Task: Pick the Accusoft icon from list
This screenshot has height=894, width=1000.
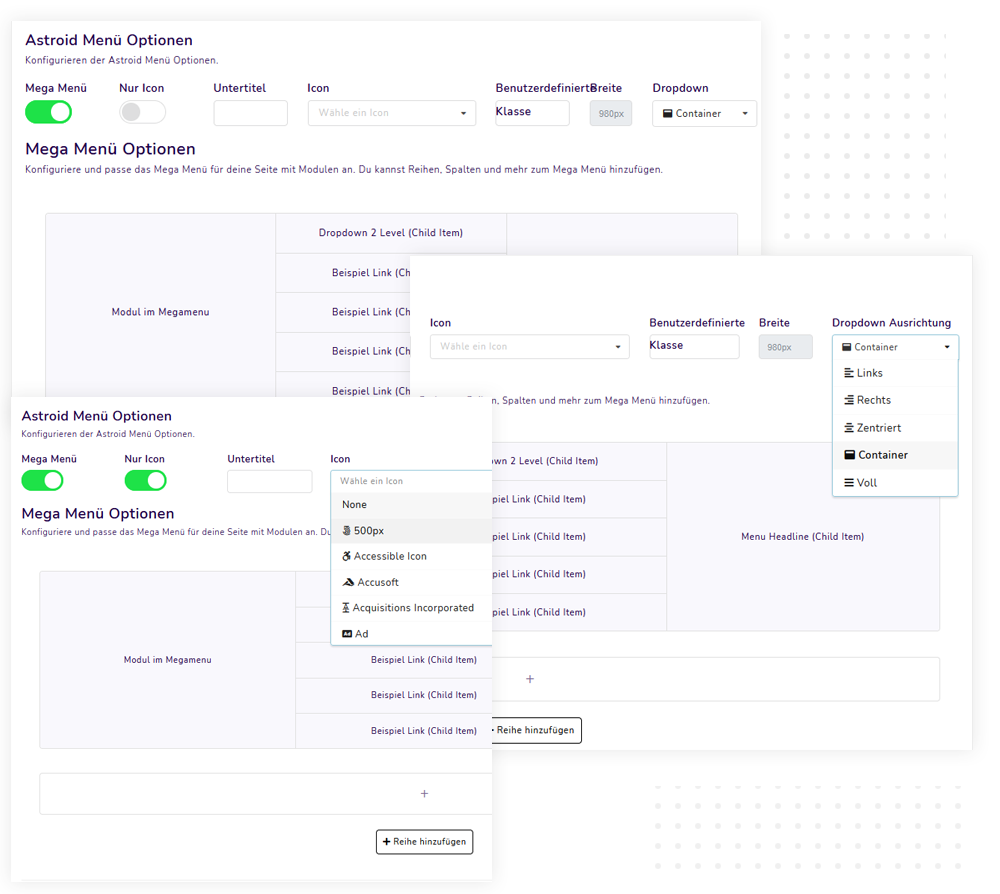Action: pyautogui.click(x=377, y=582)
